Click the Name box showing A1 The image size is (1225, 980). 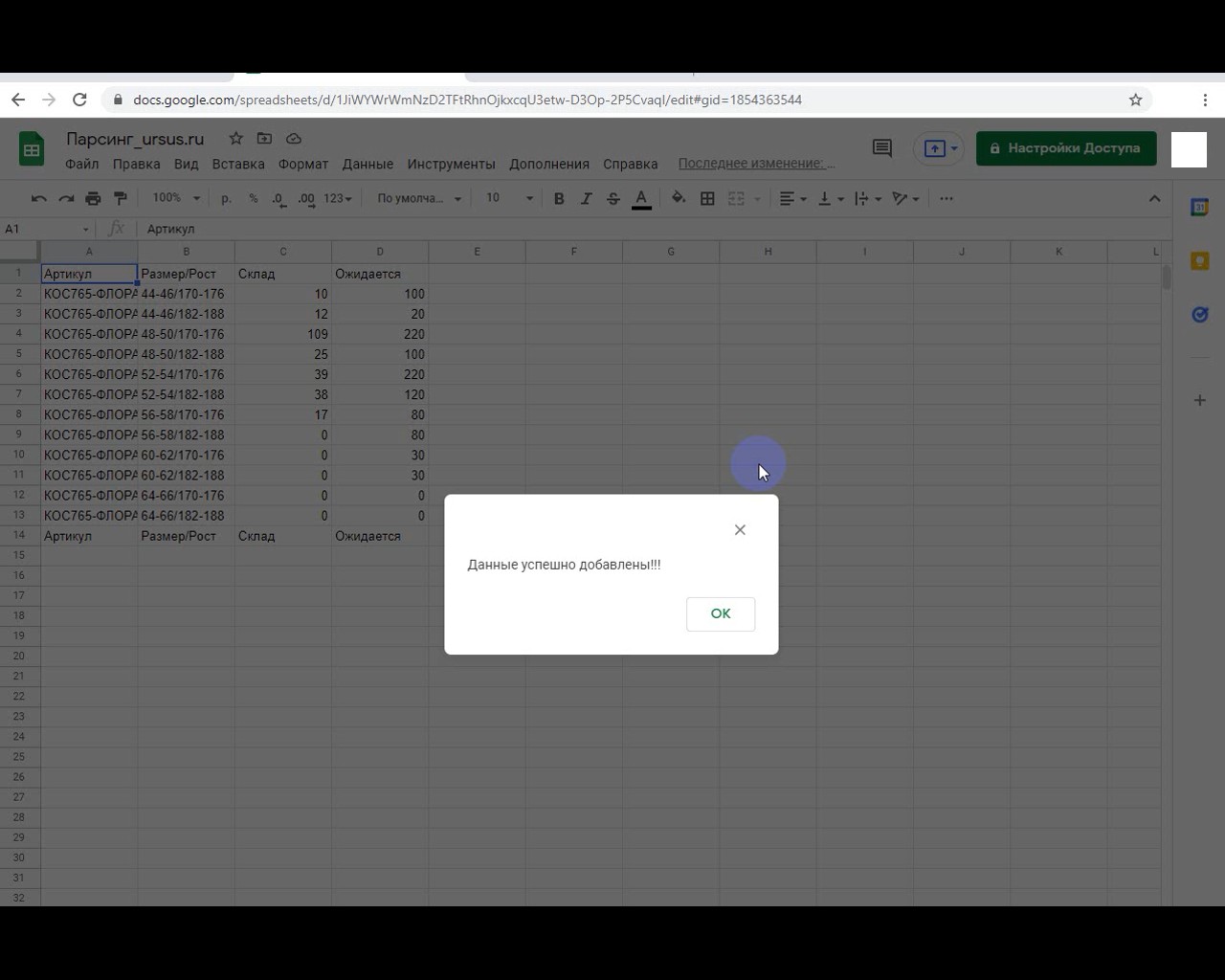point(47,229)
